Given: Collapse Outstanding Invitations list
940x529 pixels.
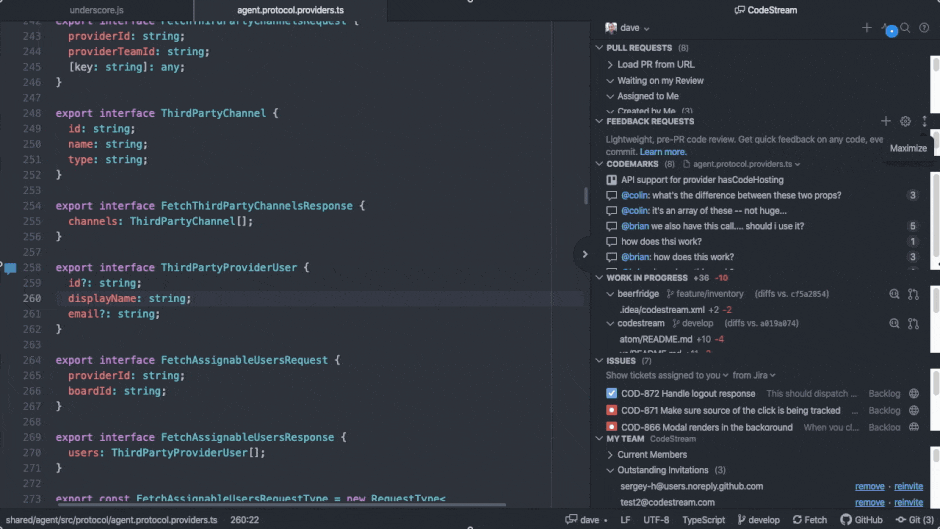Looking at the screenshot, I should [x=610, y=470].
